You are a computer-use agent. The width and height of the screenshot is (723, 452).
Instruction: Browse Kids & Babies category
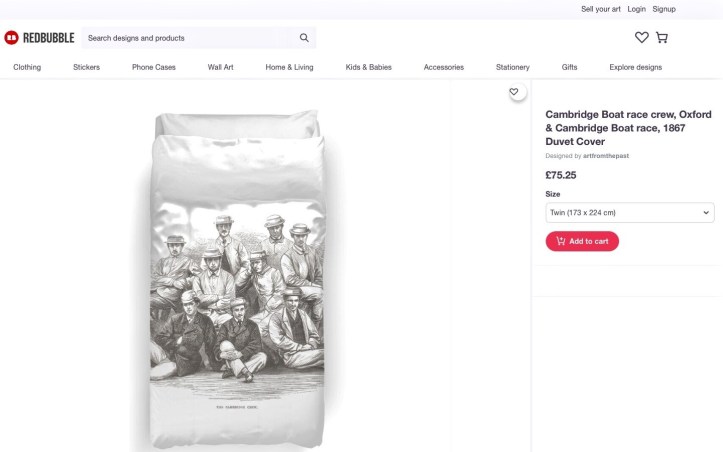pos(369,67)
